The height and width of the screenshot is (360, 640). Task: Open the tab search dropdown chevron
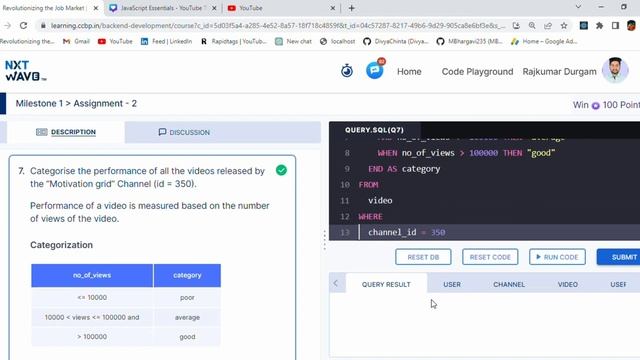coord(578,7)
